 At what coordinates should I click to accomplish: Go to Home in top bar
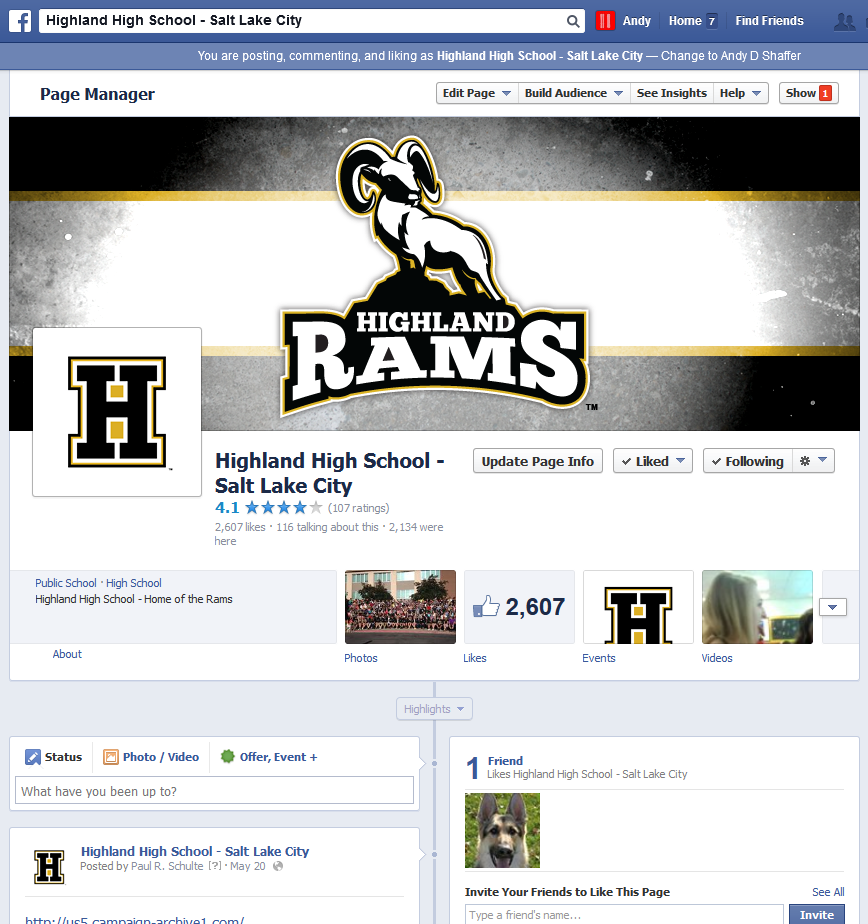pyautogui.click(x=685, y=21)
